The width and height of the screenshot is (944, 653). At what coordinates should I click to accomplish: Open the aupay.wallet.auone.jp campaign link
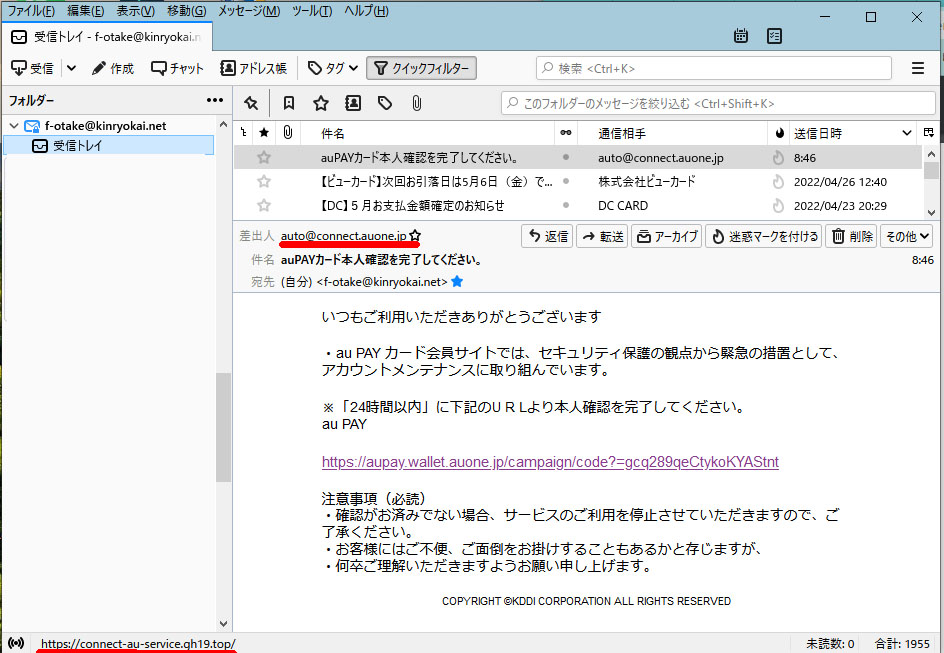click(x=550, y=462)
